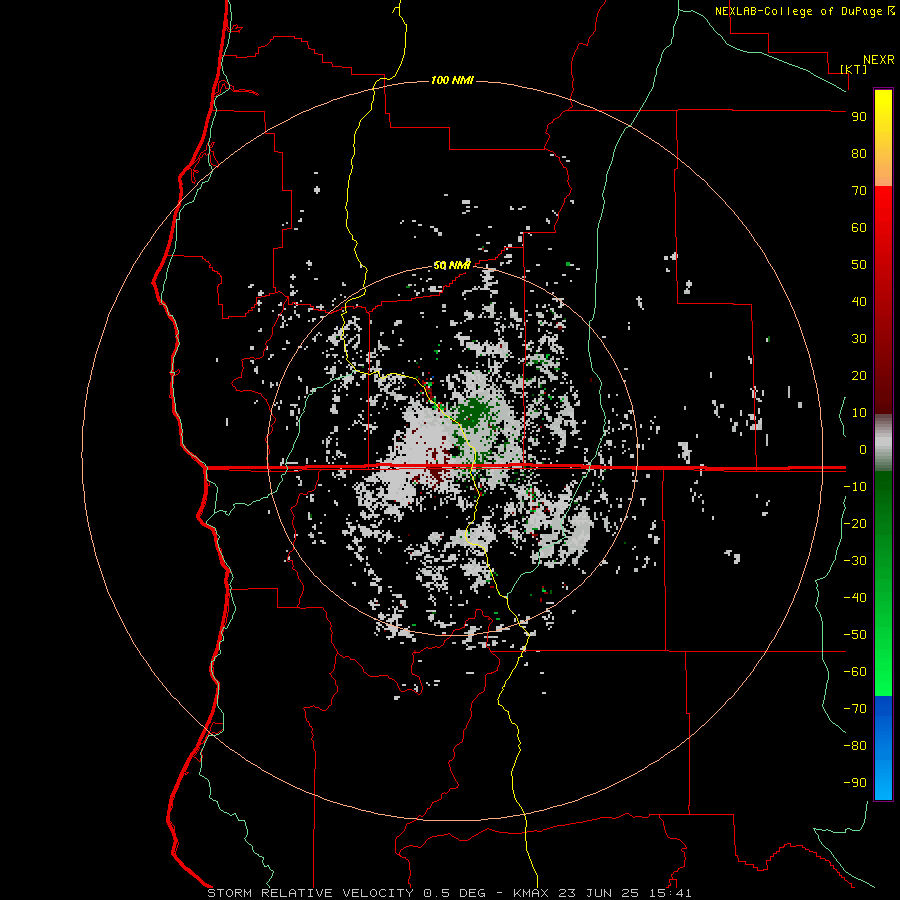This screenshot has height=900, width=900.
Task: Click the KMAX station identifier
Action: (x=531, y=893)
